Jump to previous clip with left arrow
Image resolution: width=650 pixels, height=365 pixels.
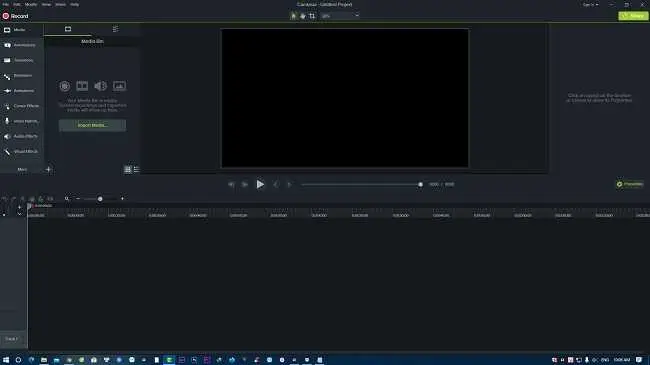(276, 185)
